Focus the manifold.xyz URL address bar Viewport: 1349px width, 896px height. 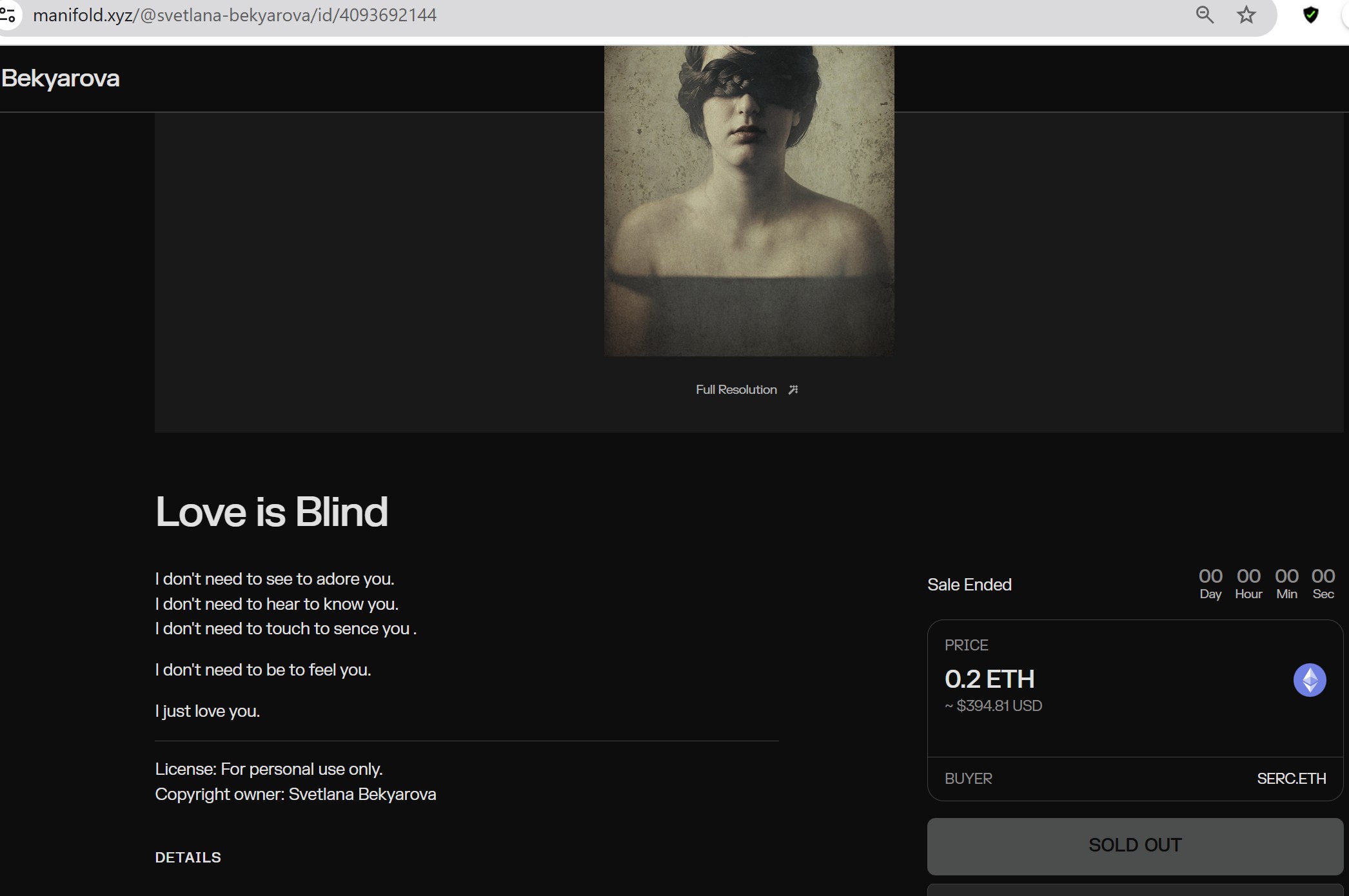click(235, 15)
